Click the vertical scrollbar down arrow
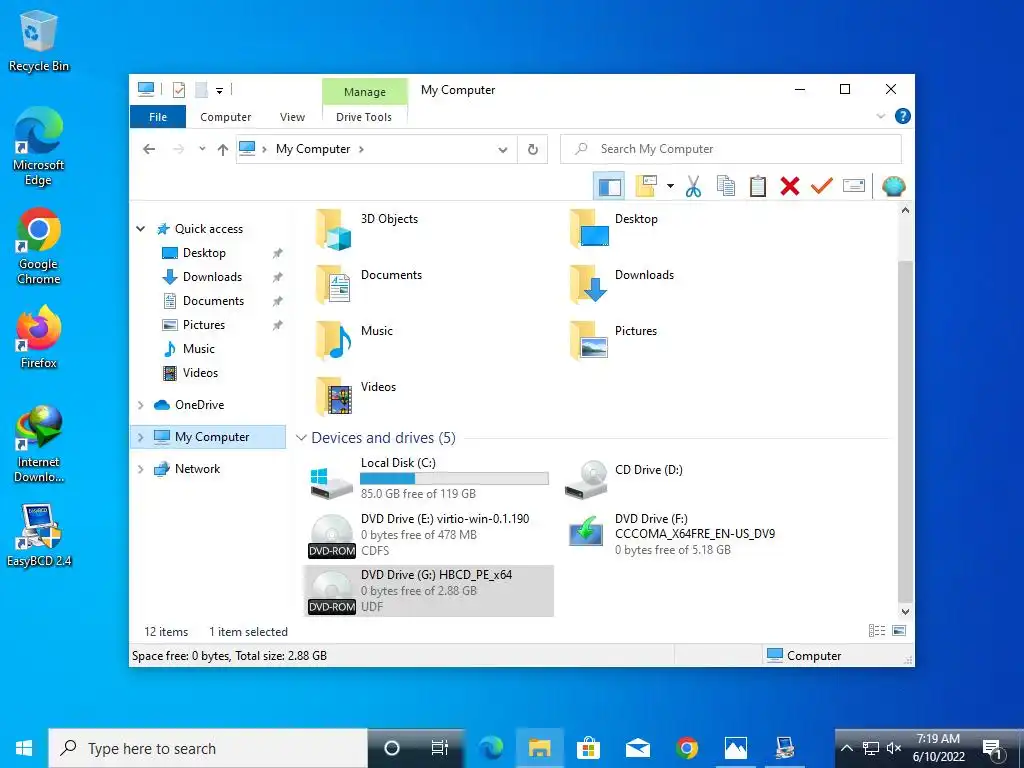Screen dimensions: 1024x768 905,612
